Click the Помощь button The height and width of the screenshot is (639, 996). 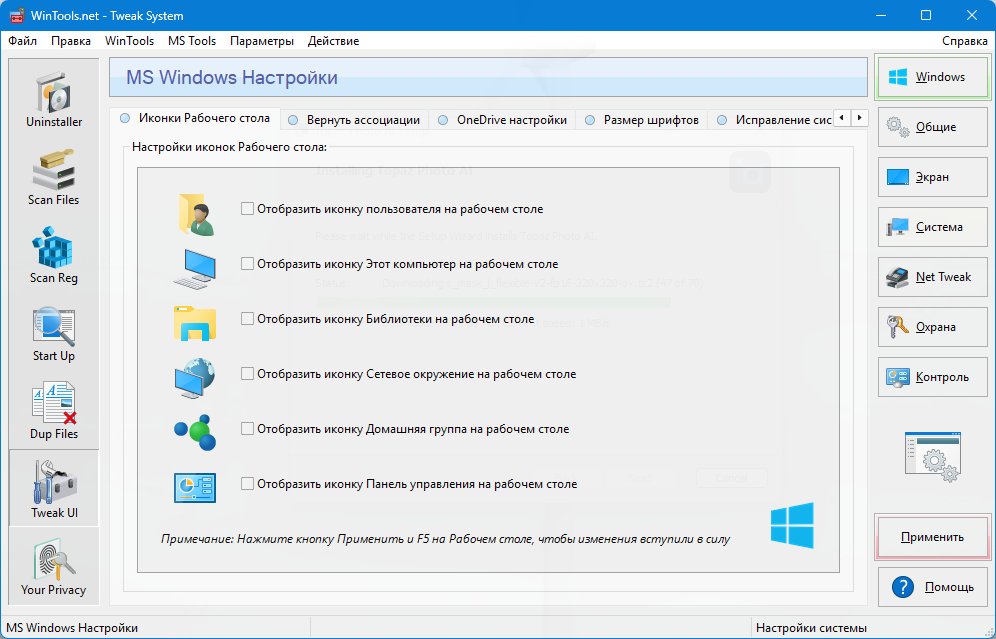[932, 587]
